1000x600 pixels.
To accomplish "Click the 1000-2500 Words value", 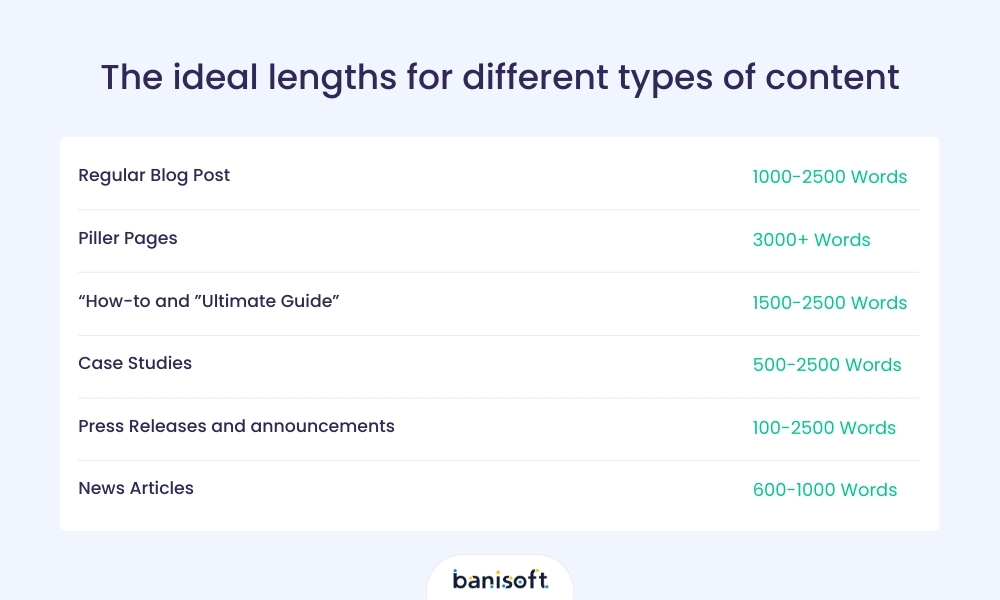I will 830,177.
